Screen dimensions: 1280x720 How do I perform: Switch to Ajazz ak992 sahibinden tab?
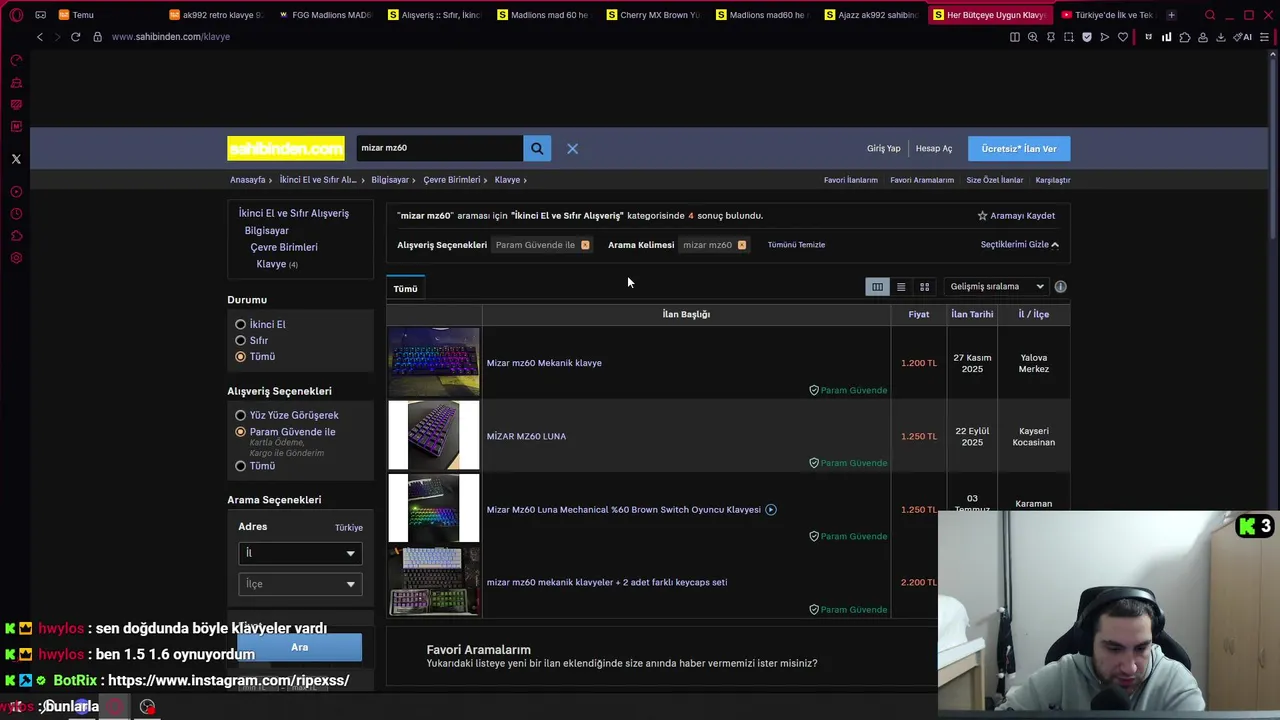870,15
